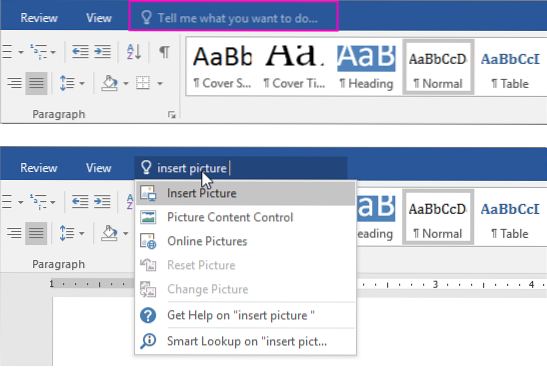Click the search field containing 'insert picture'
This screenshot has height=369, width=547.
241,168
